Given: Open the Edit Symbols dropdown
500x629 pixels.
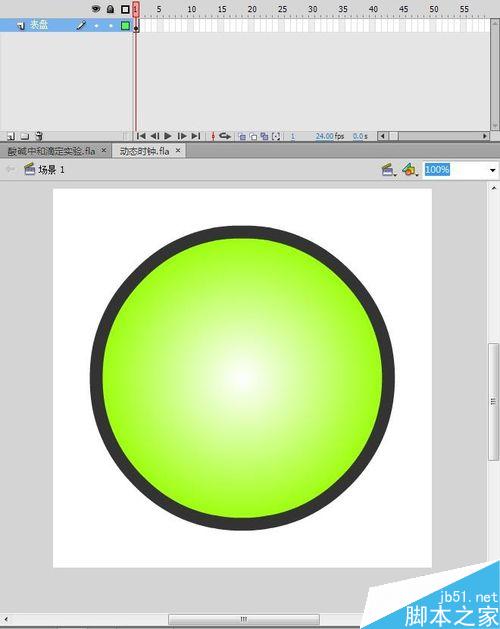Looking at the screenshot, I should 410,170.
